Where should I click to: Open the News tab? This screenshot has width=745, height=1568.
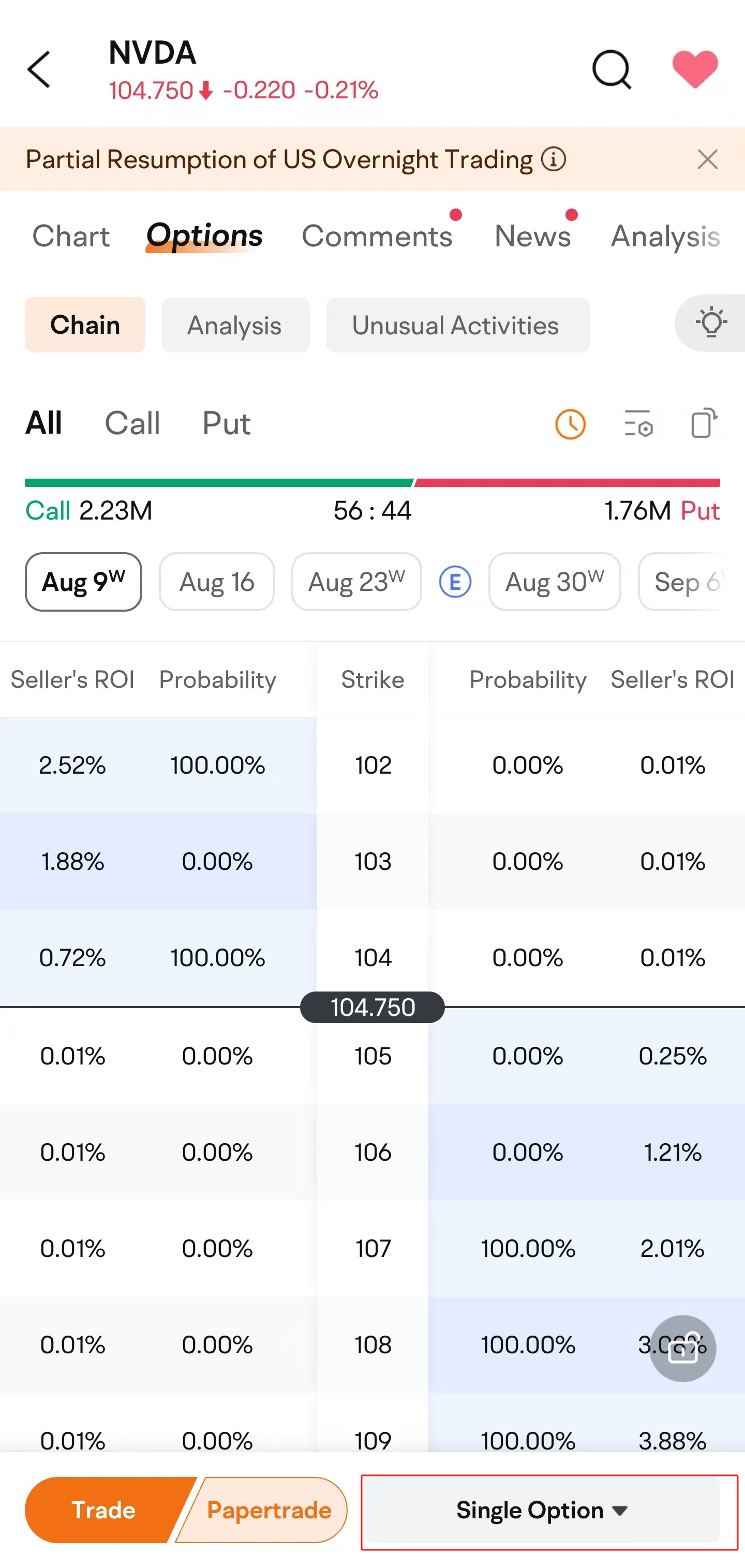pyautogui.click(x=532, y=236)
